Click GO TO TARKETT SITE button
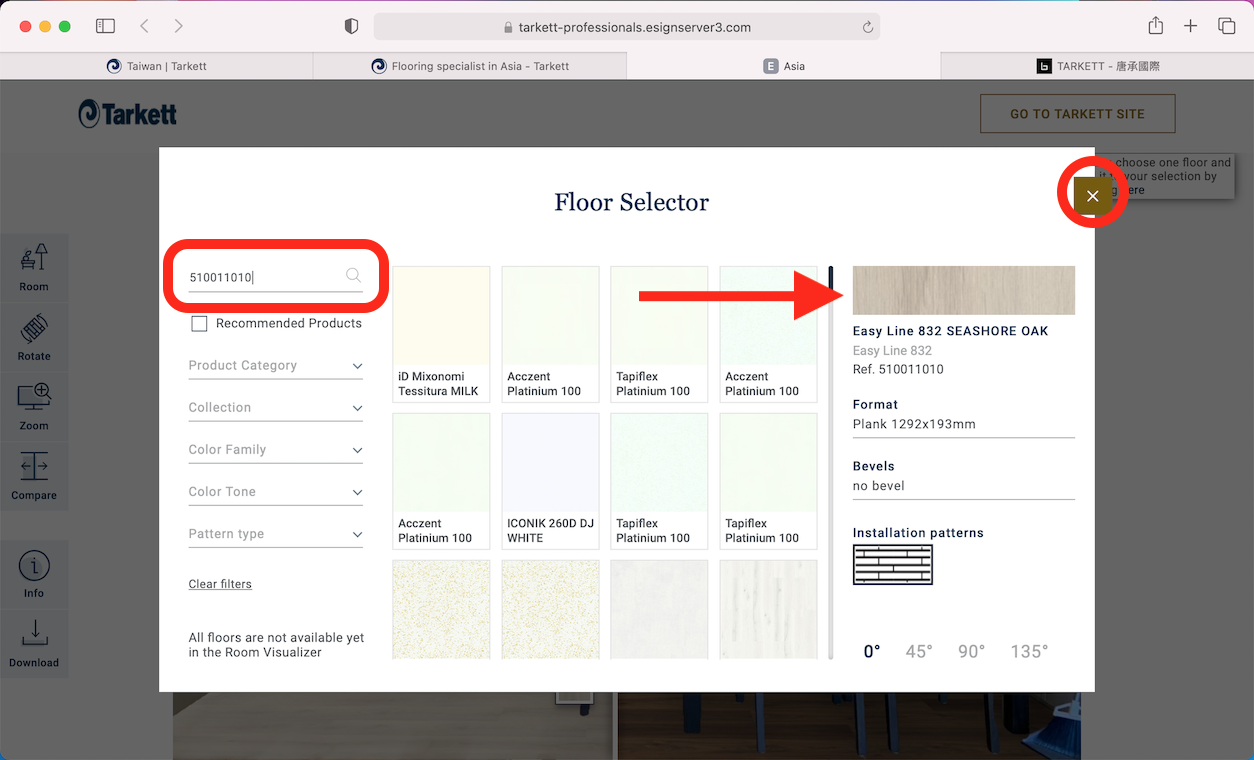Screen dimensions: 1254x760 point(1077,114)
